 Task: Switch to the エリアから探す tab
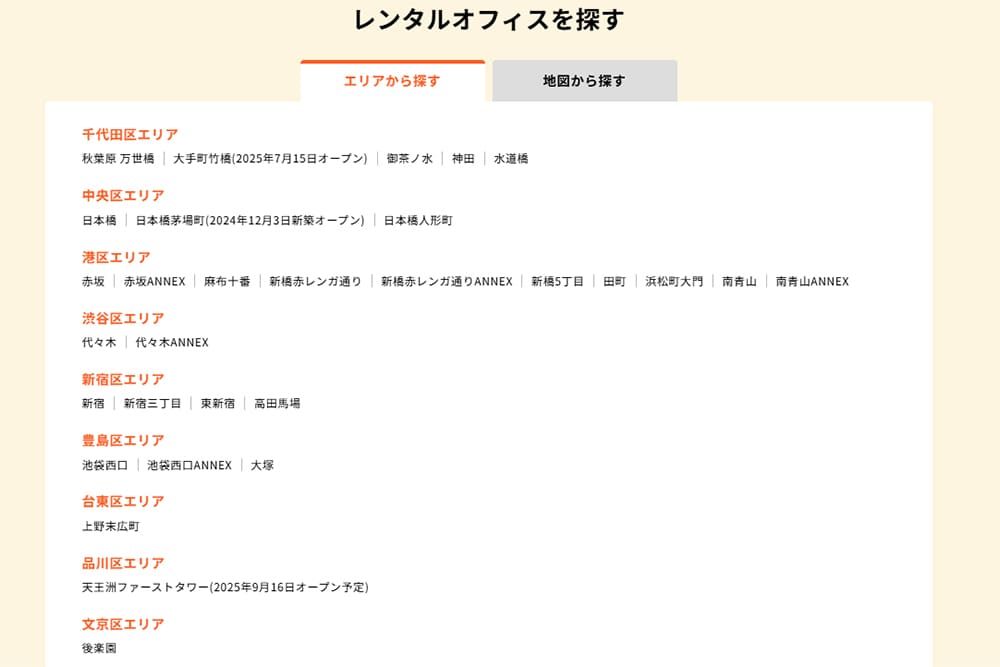click(392, 81)
